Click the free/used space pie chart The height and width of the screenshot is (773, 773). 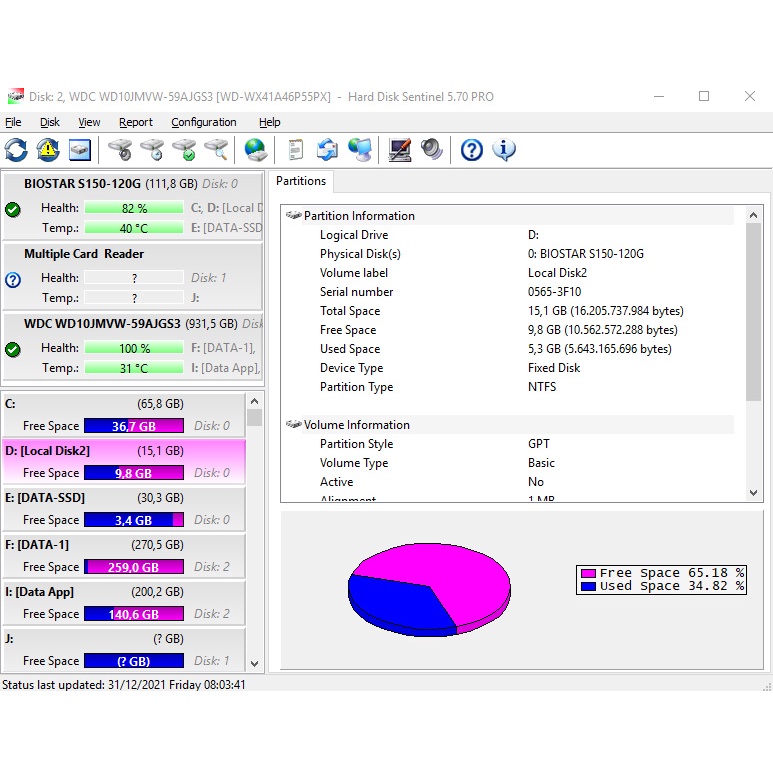pos(429,590)
